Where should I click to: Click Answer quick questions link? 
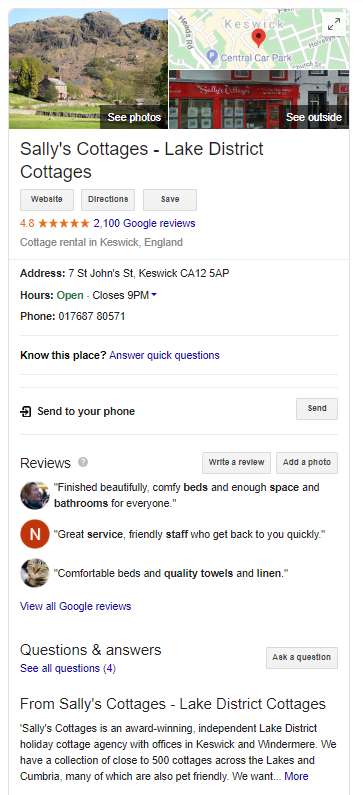click(164, 355)
